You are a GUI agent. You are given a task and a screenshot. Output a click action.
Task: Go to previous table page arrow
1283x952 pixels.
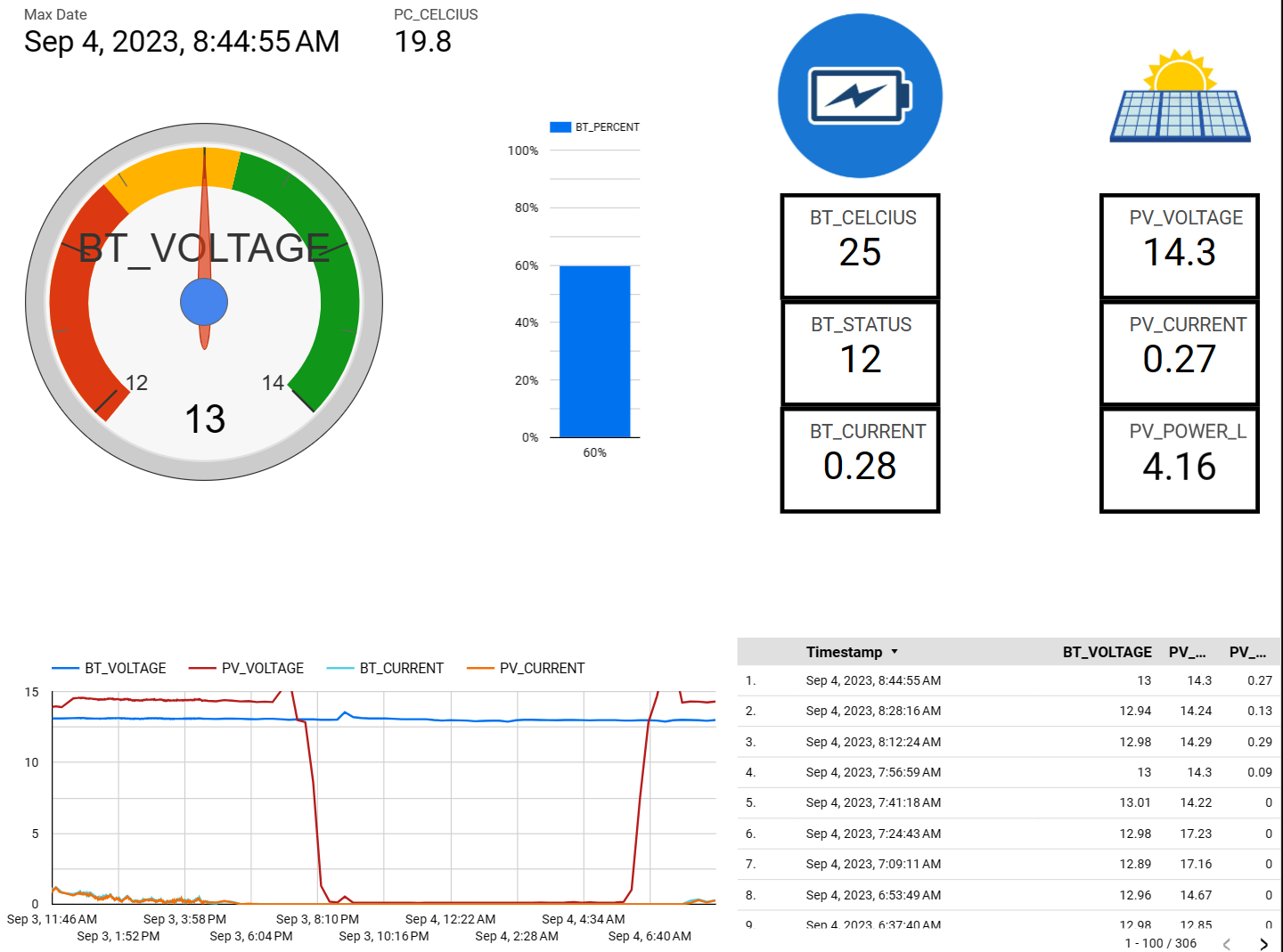(x=1227, y=944)
